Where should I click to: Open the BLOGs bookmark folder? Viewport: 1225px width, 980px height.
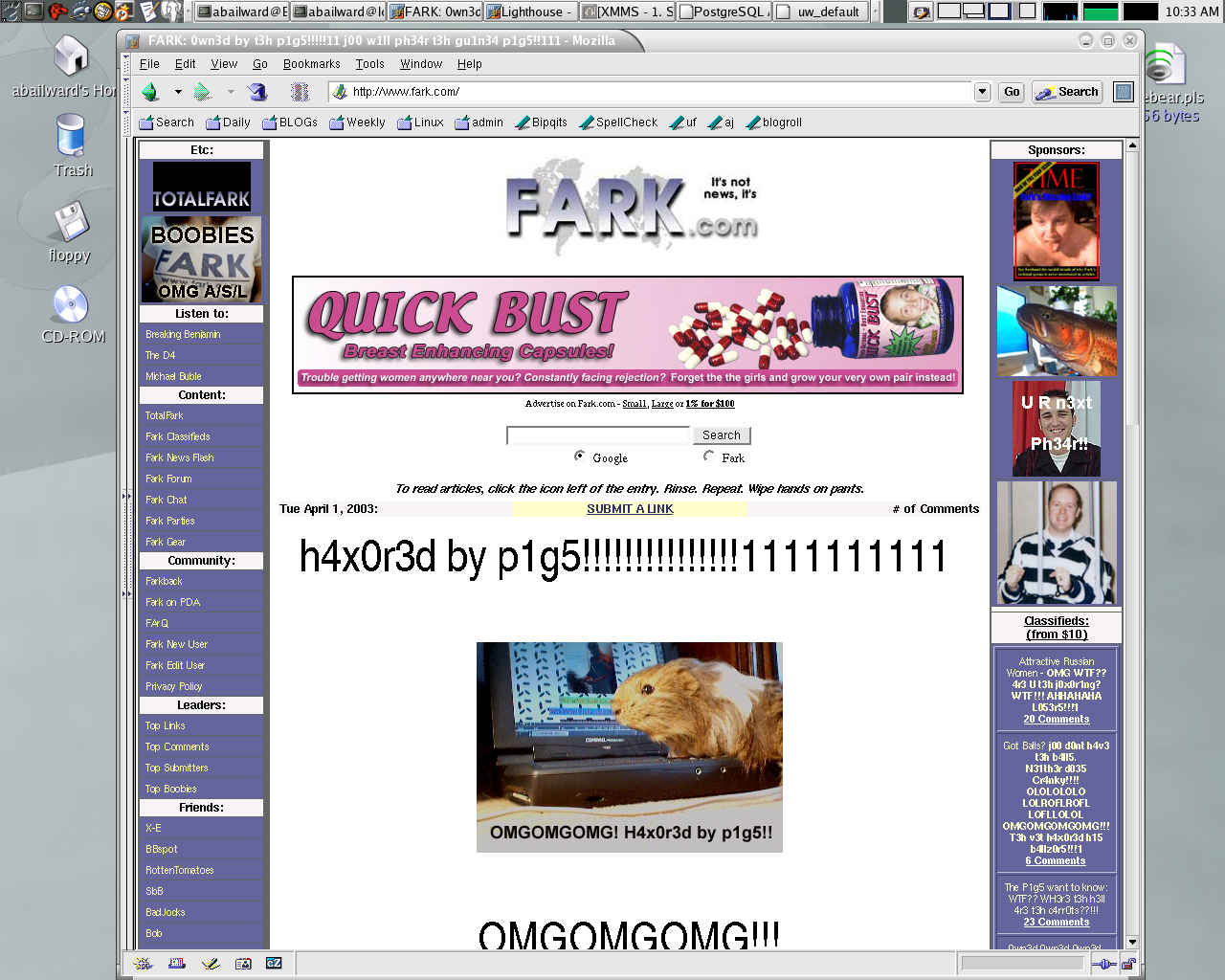click(290, 122)
